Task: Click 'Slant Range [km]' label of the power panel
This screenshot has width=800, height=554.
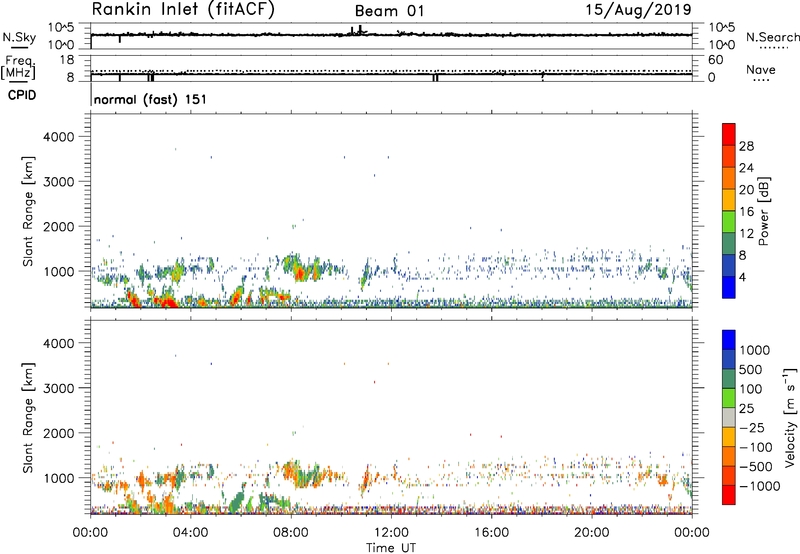Action: coord(28,212)
